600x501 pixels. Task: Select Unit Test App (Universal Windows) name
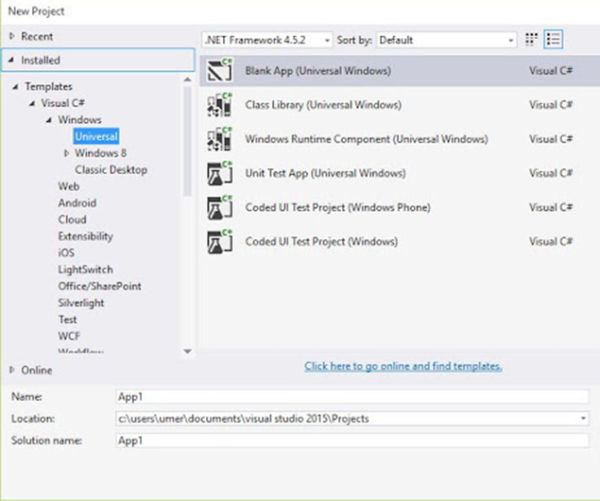[x=325, y=173]
